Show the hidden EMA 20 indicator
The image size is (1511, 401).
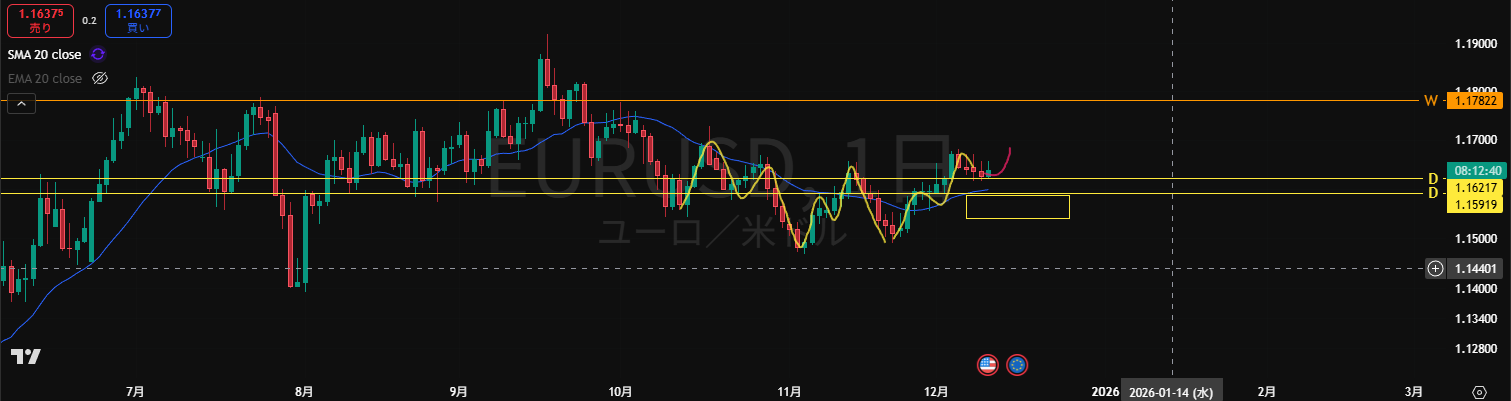point(99,78)
